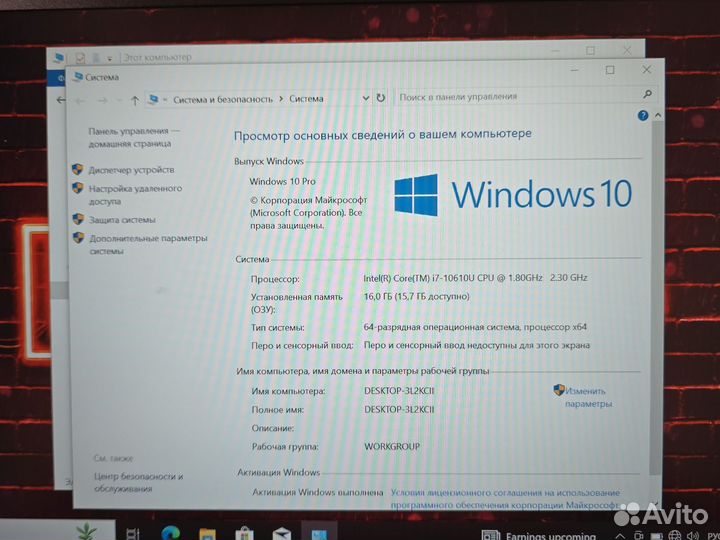
Task: Click the shield icon beside Диспетчер устройств
Action: (78, 169)
